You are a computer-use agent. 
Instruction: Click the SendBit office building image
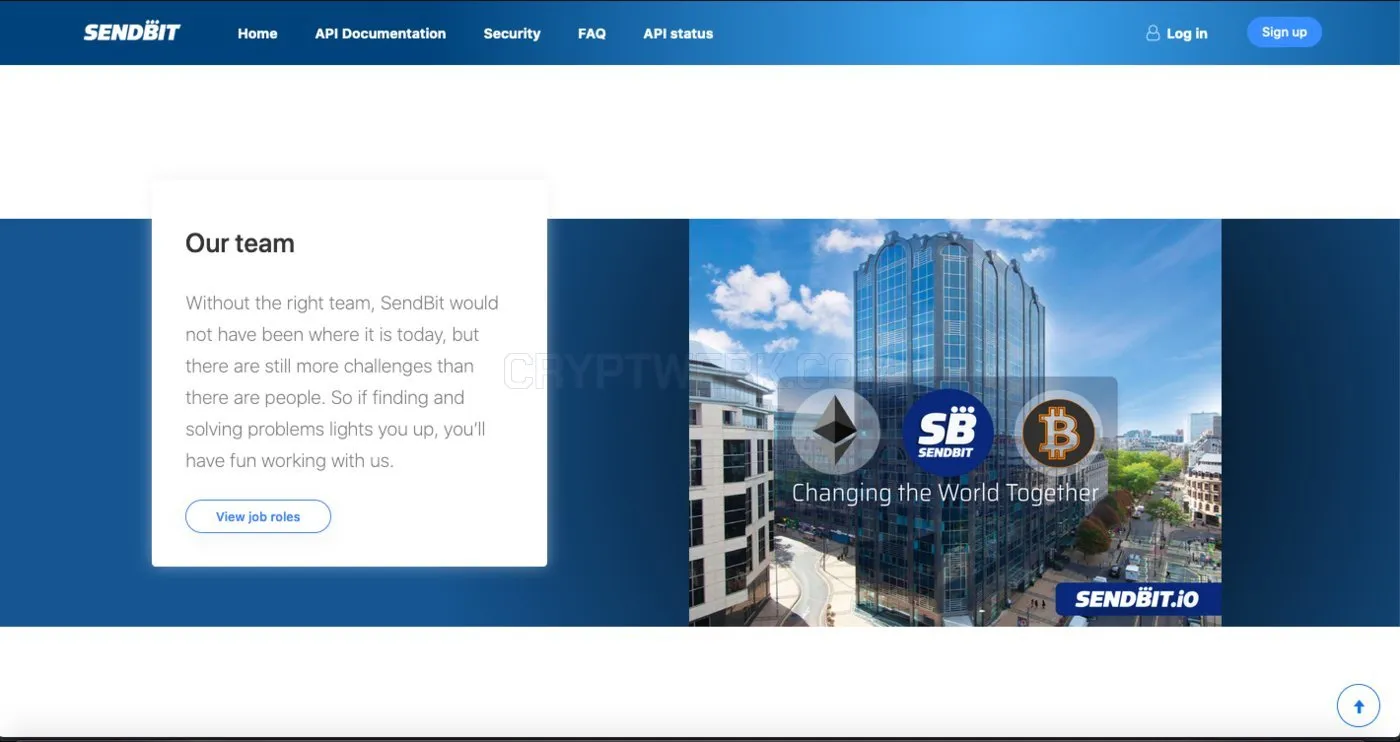955,422
